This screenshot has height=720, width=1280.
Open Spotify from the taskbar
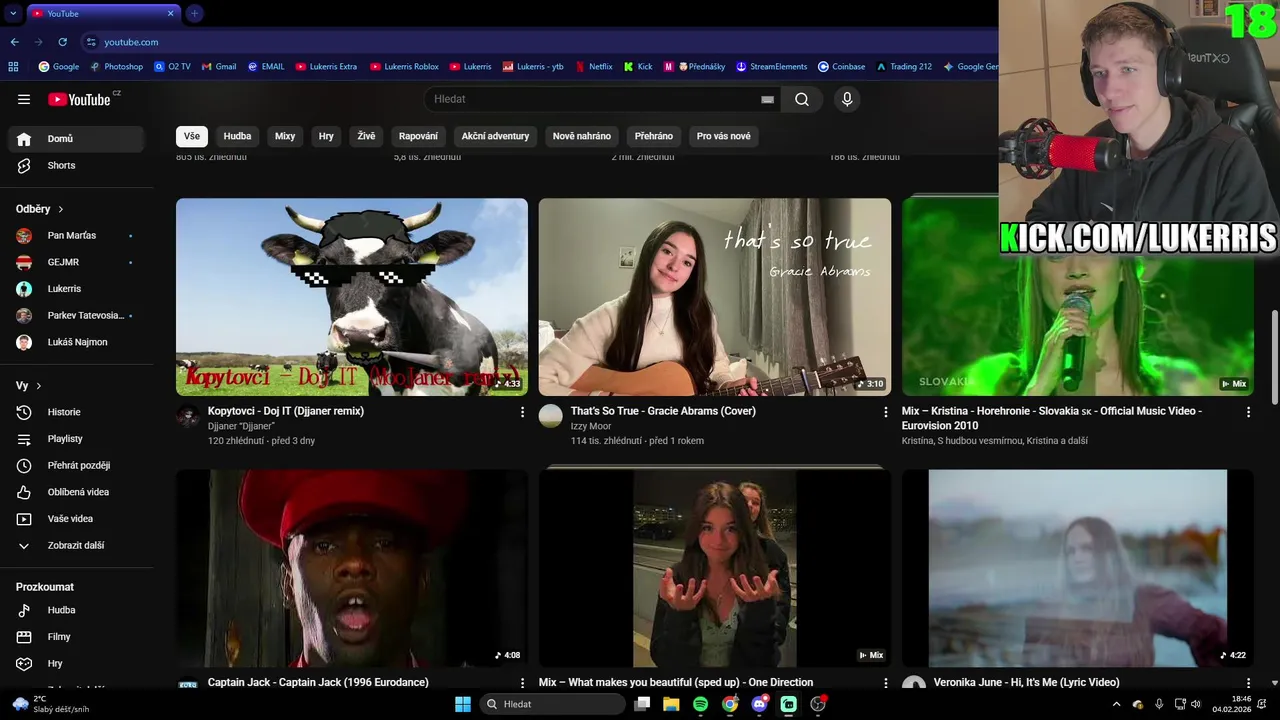coord(700,704)
